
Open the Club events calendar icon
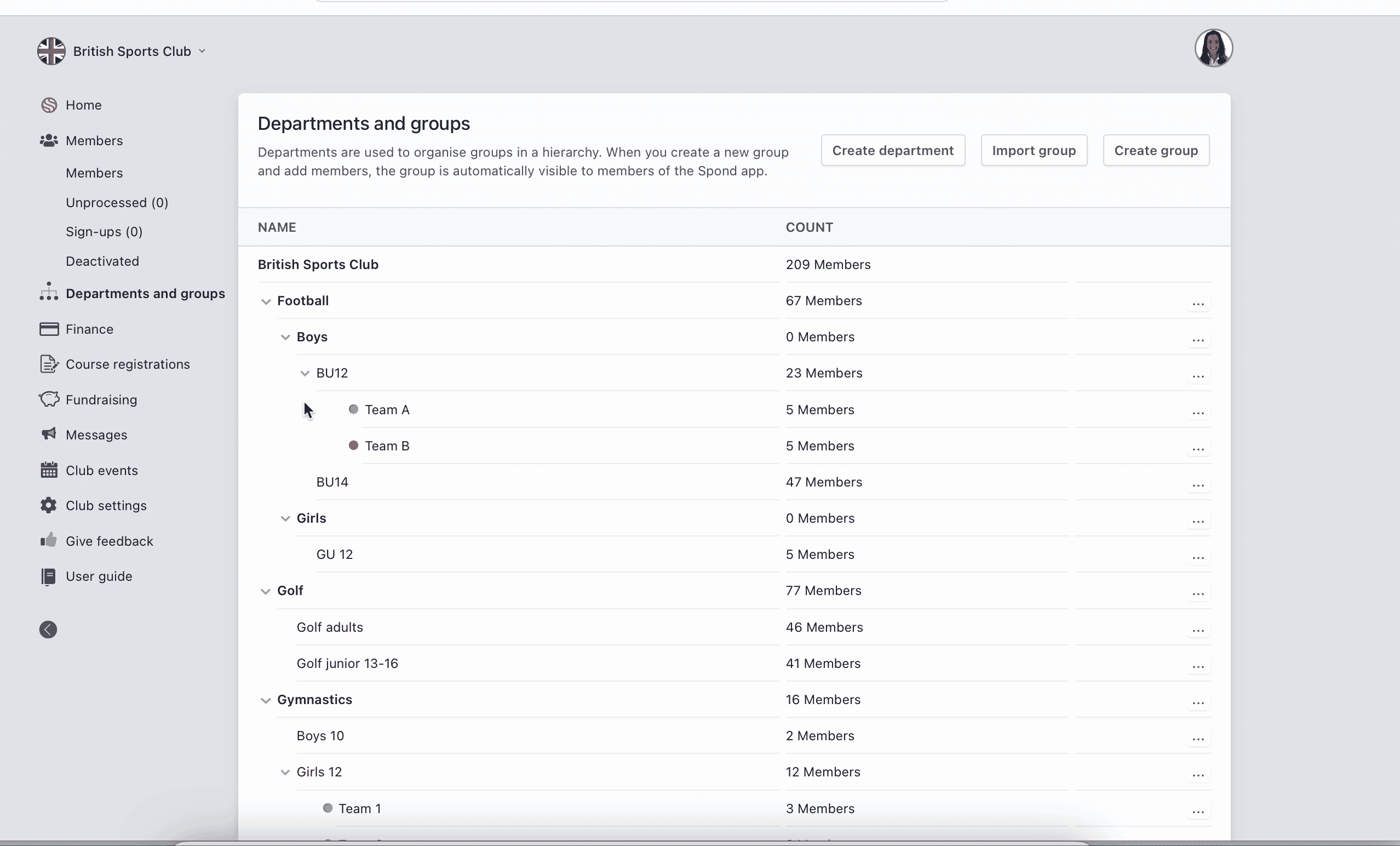49,470
